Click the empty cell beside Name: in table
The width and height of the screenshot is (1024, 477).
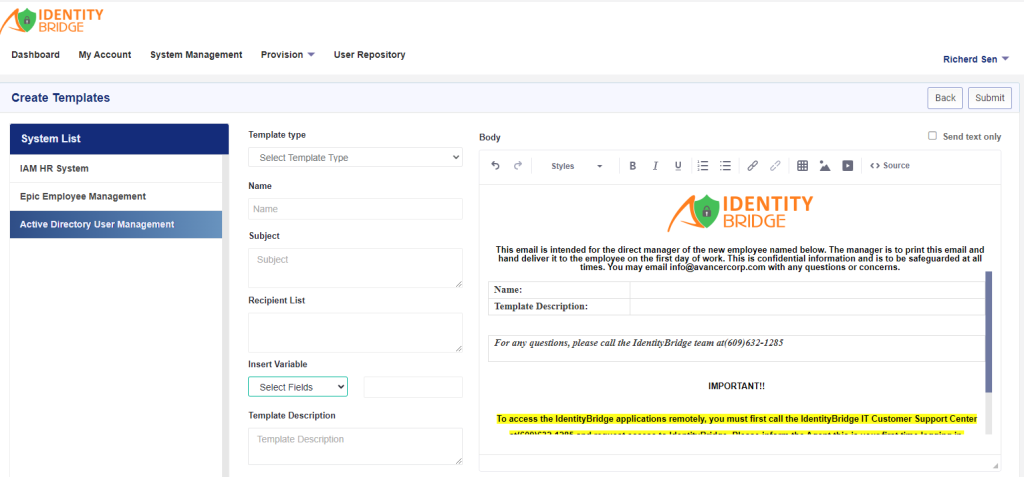807,290
